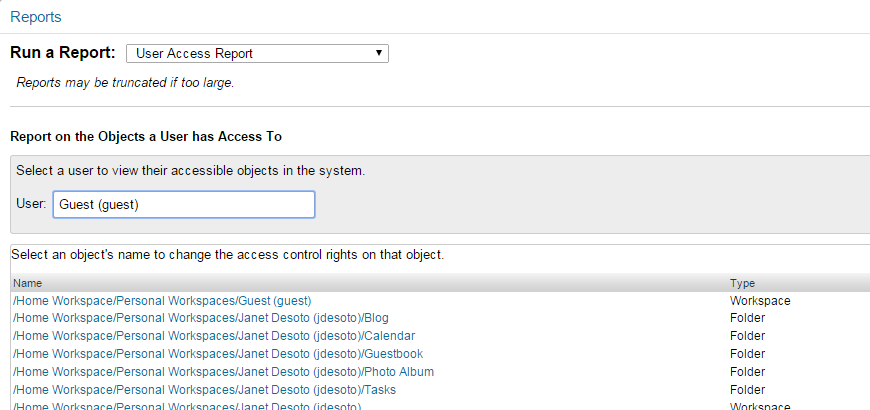Viewport: 870px width, 410px height.
Task: Click the "User:" field label
Action: [x=31, y=204]
